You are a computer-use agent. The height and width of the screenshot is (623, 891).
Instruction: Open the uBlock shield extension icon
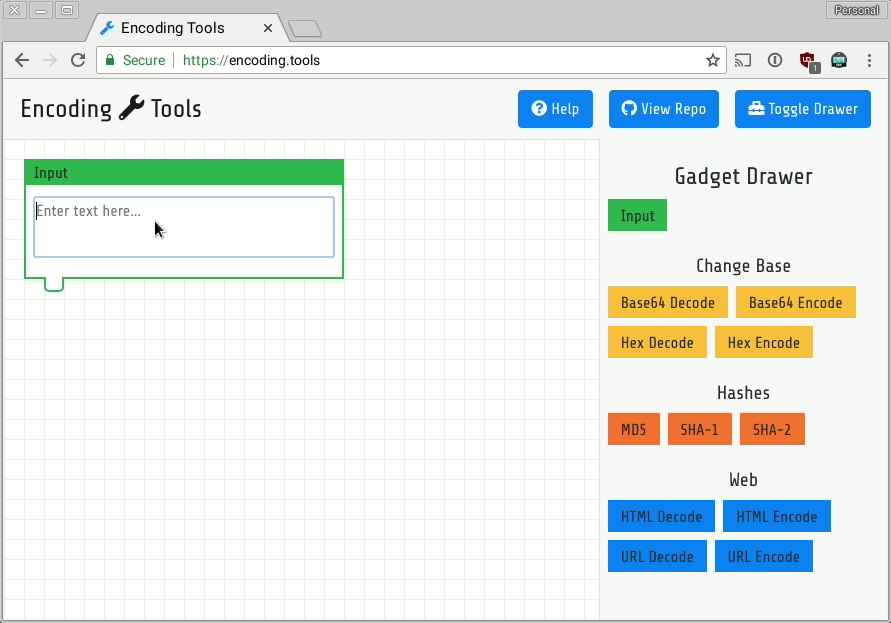tap(807, 60)
